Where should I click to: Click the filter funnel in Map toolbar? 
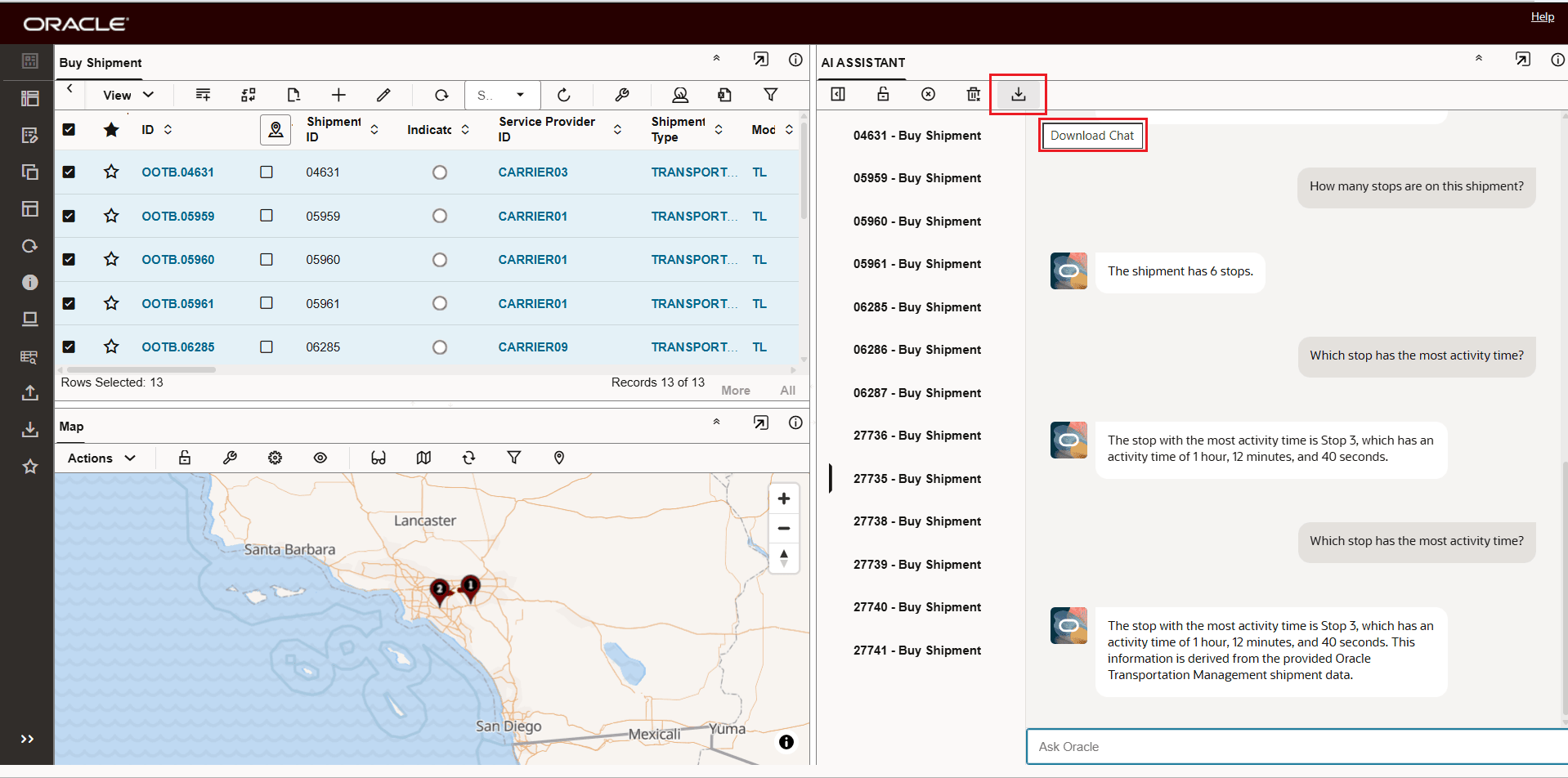click(514, 458)
